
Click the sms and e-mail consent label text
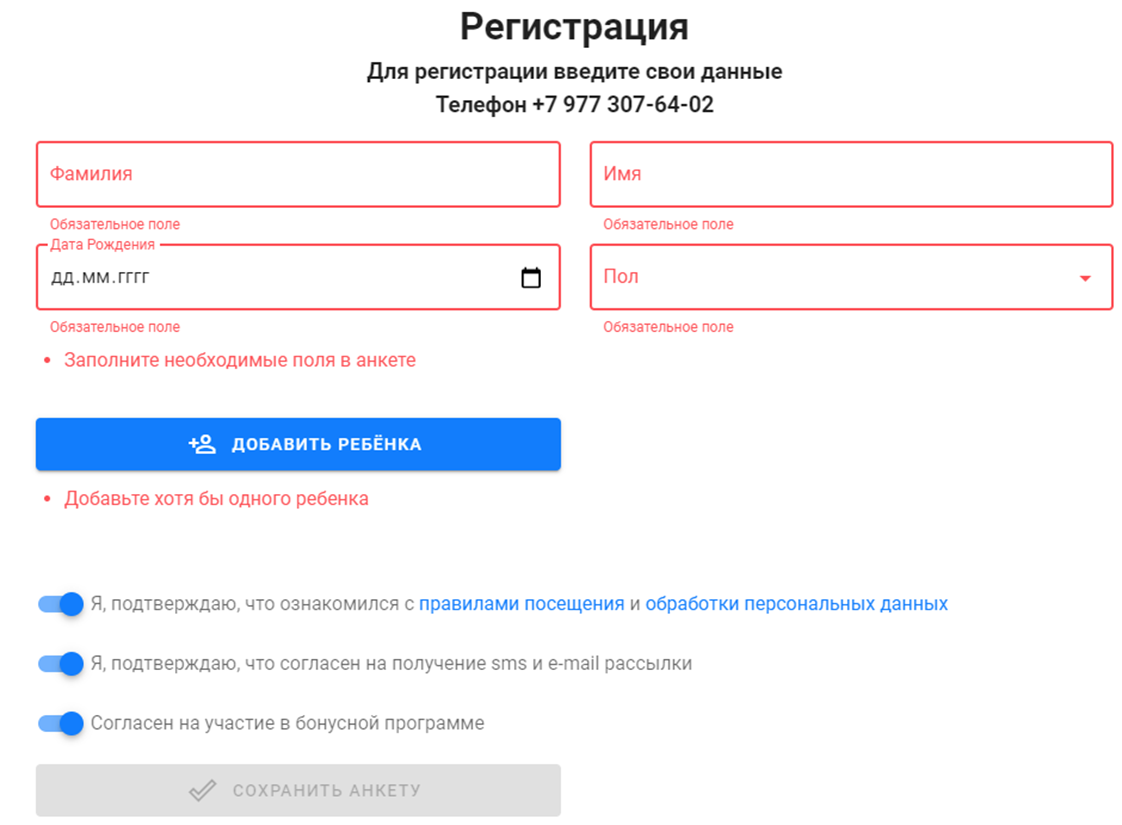pyautogui.click(x=391, y=664)
